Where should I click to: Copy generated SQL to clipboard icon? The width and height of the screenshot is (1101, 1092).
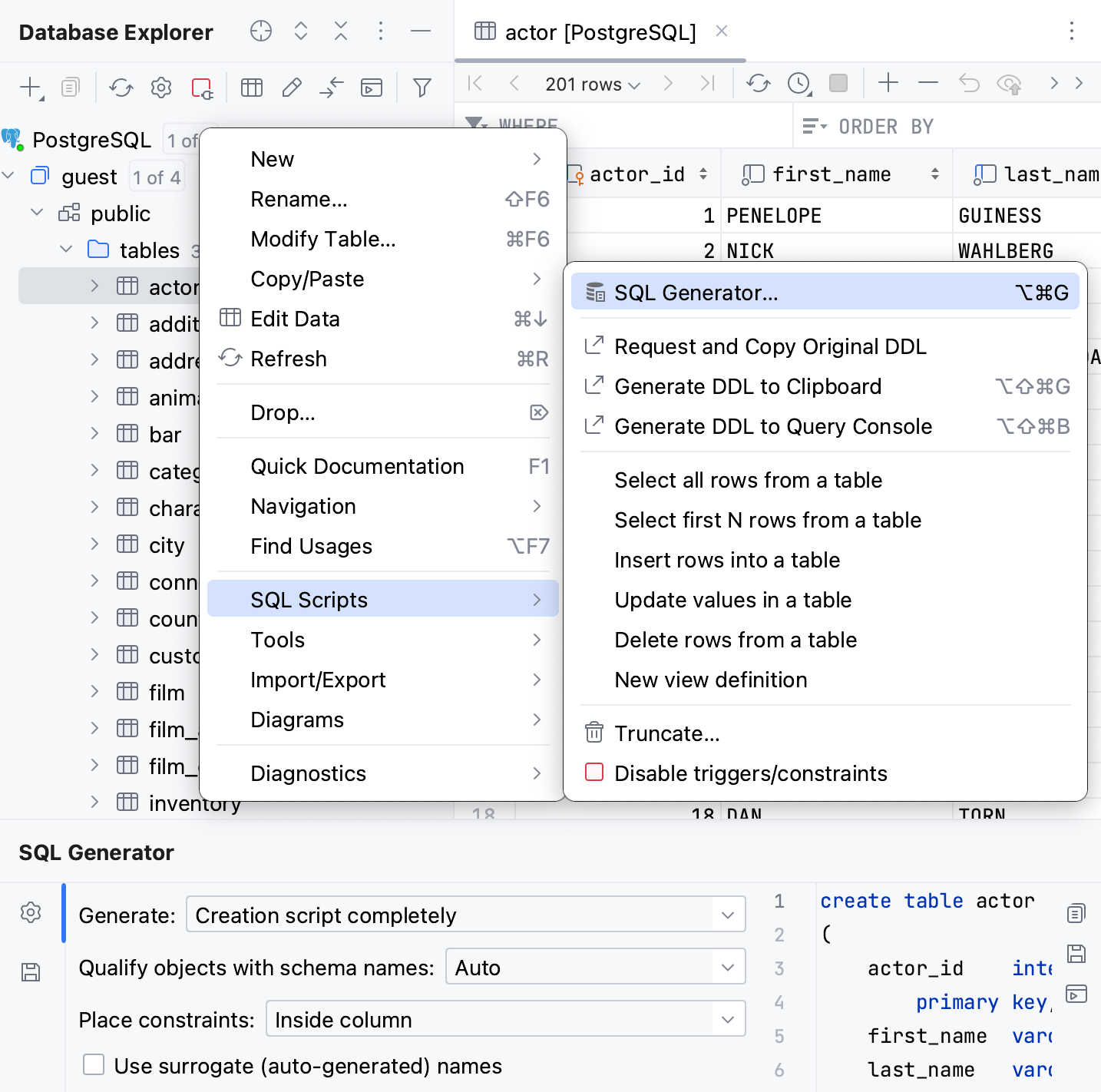pos(1074,913)
